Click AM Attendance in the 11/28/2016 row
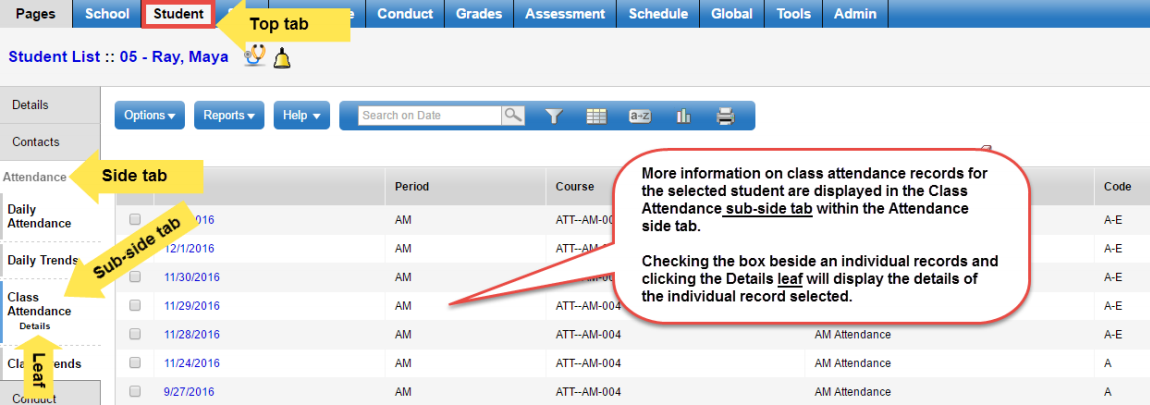The width and height of the screenshot is (1150, 405). click(852, 334)
